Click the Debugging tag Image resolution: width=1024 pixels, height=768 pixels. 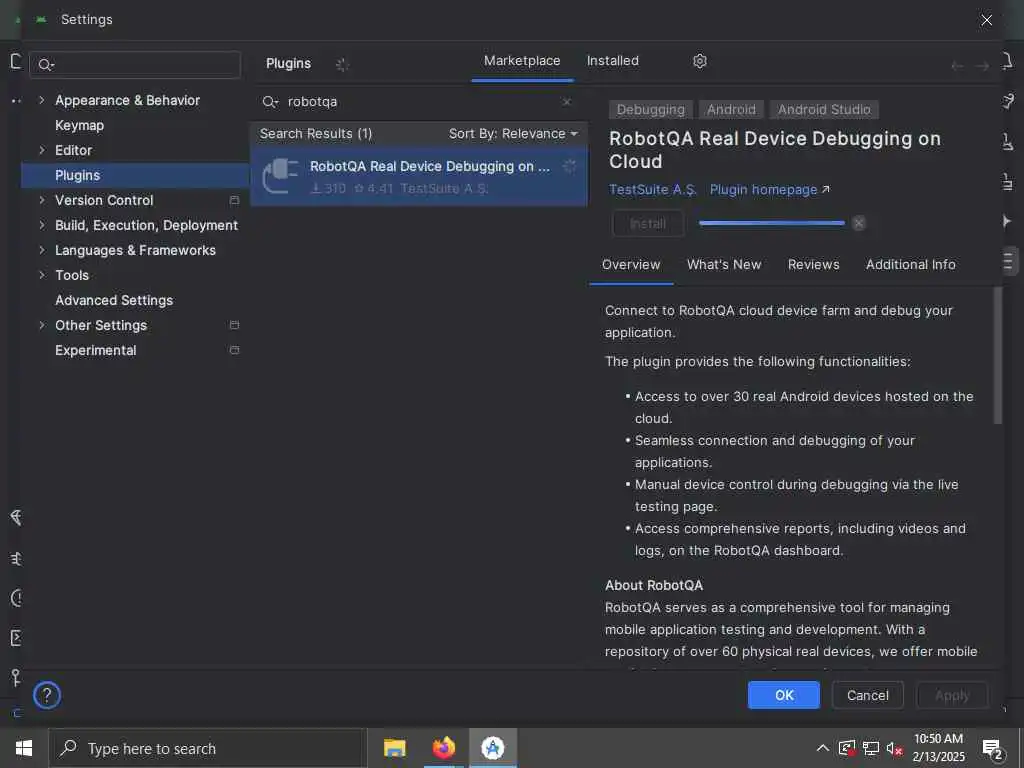coord(650,109)
